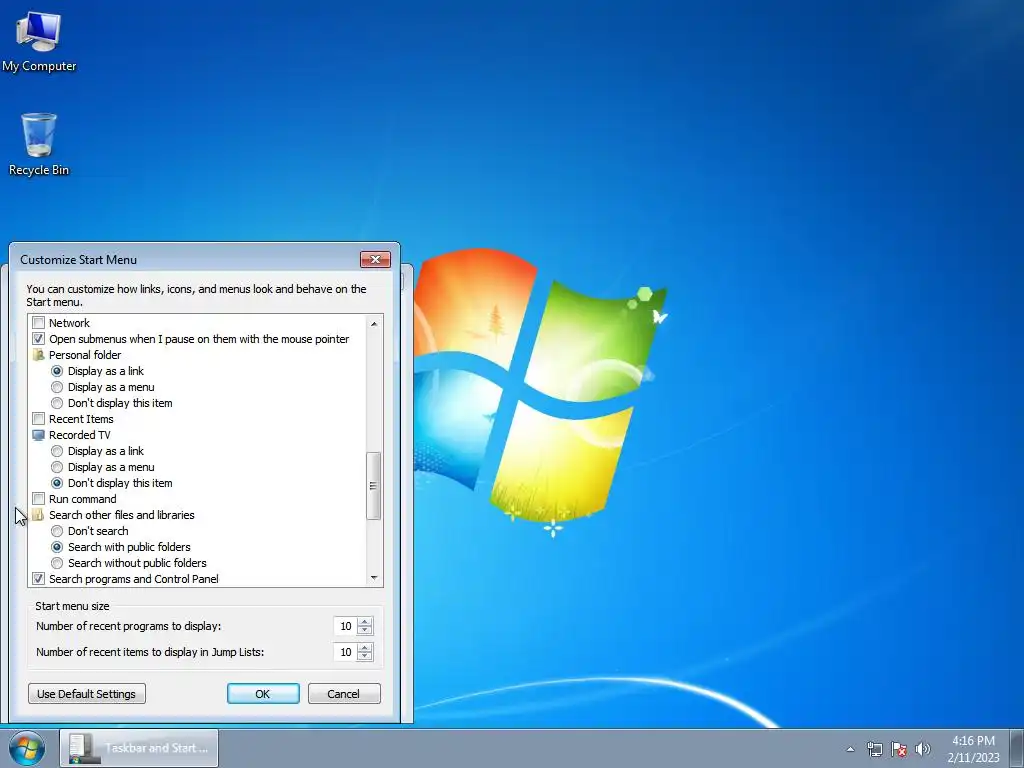Click the list scrollbar down arrow
The width and height of the screenshot is (1024, 768).
click(x=374, y=578)
